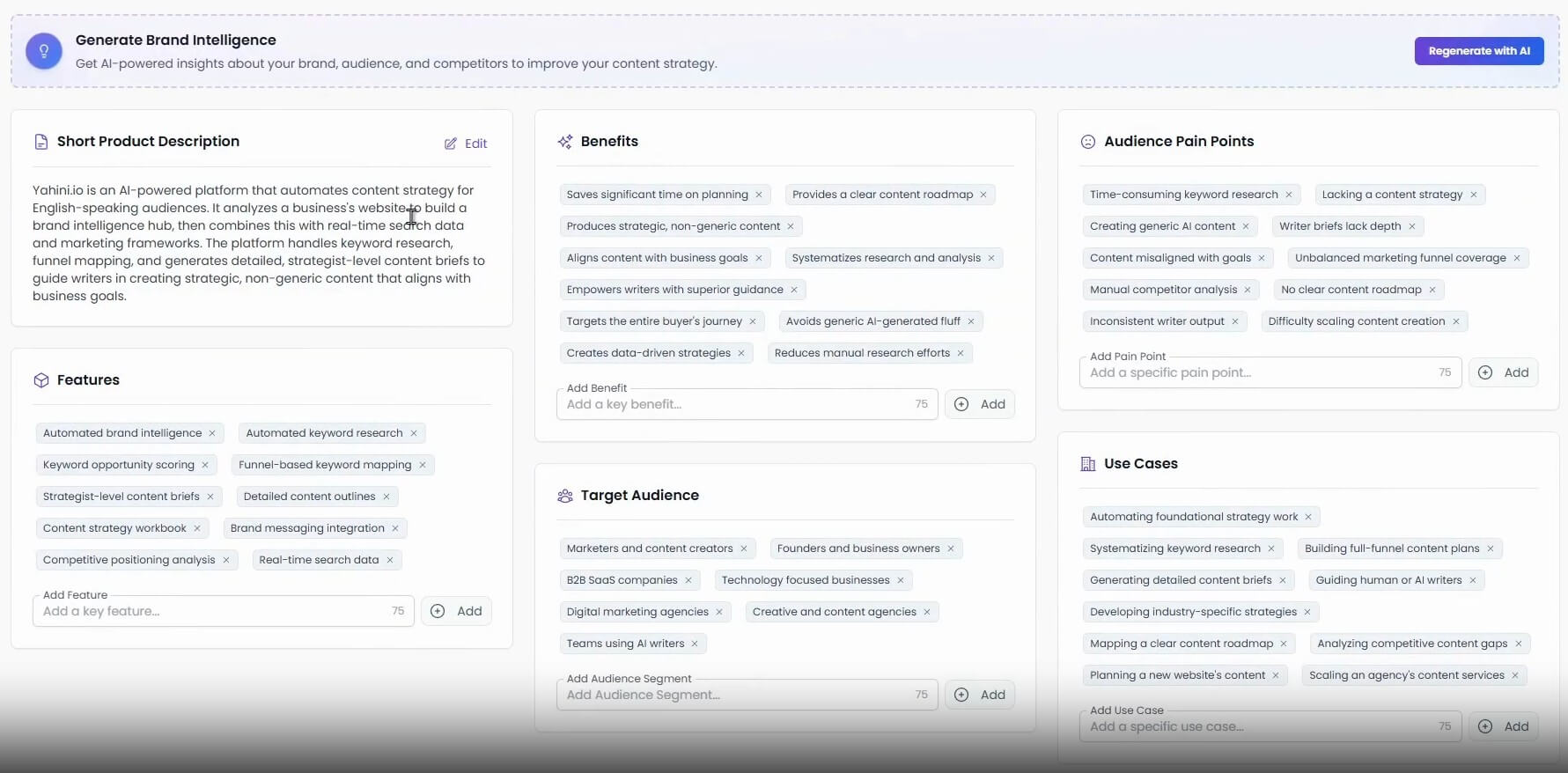Remove the 'Automated brand intelligence' feature tag
1568x773 pixels.
pos(212,433)
